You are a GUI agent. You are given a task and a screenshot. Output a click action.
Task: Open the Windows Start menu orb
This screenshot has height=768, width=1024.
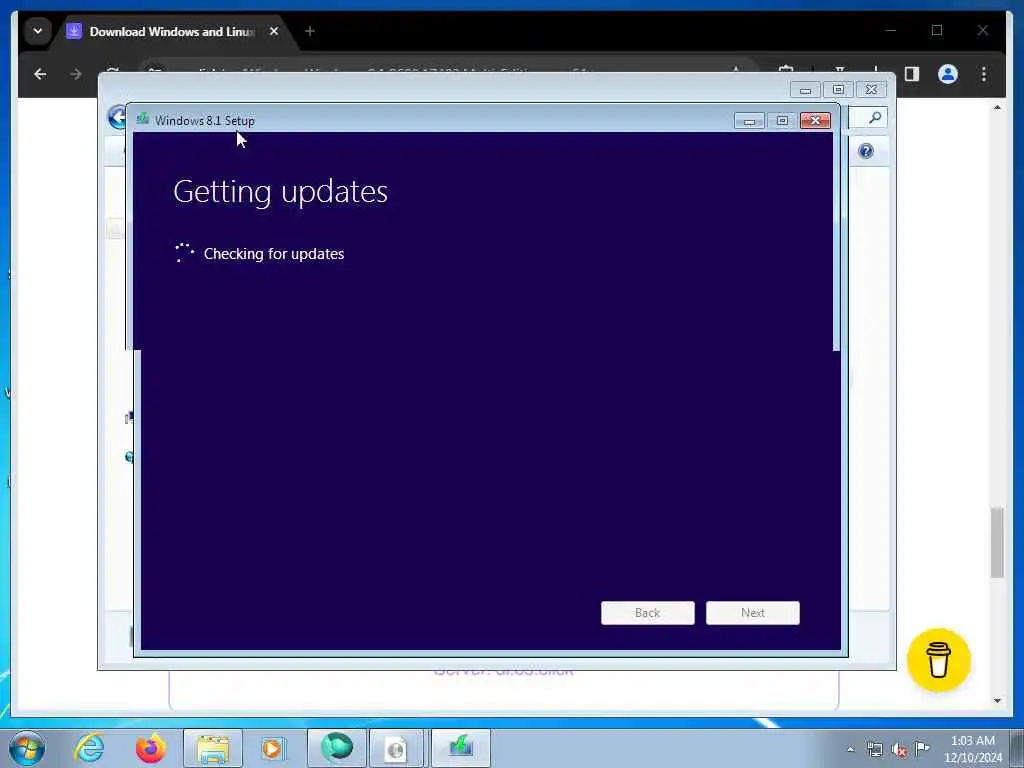tap(27, 748)
